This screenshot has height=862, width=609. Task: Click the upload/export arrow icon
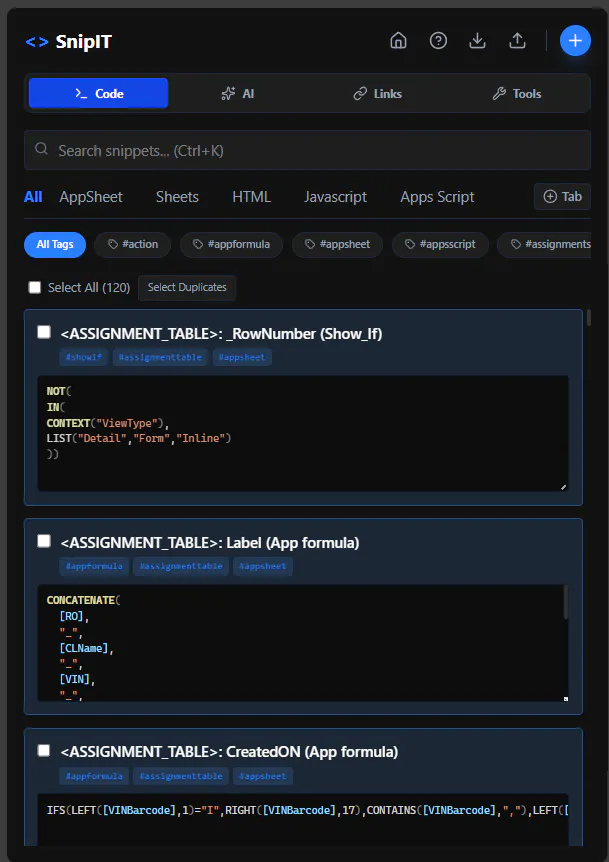[x=517, y=41]
